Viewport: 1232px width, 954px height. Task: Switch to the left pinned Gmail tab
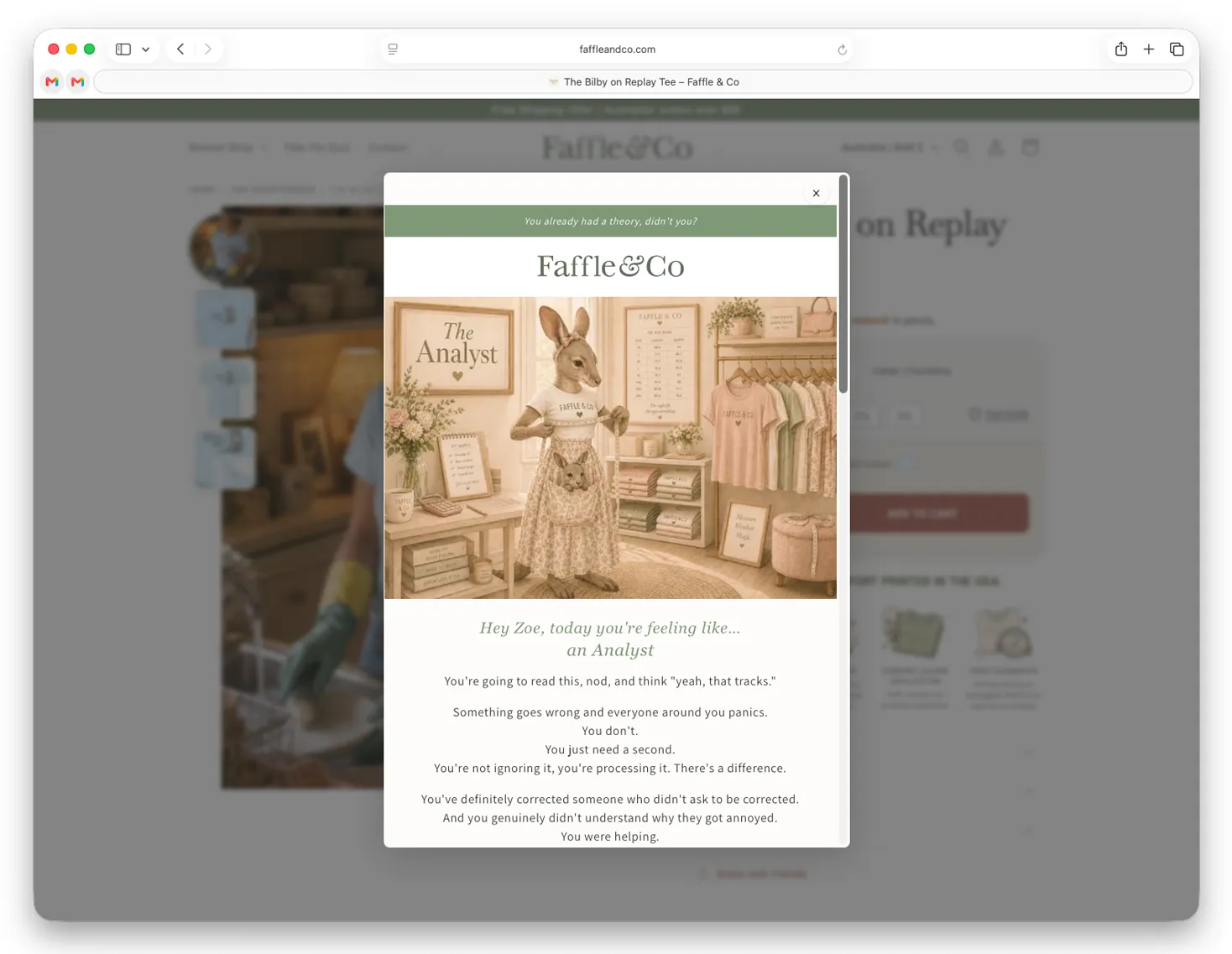click(x=52, y=81)
